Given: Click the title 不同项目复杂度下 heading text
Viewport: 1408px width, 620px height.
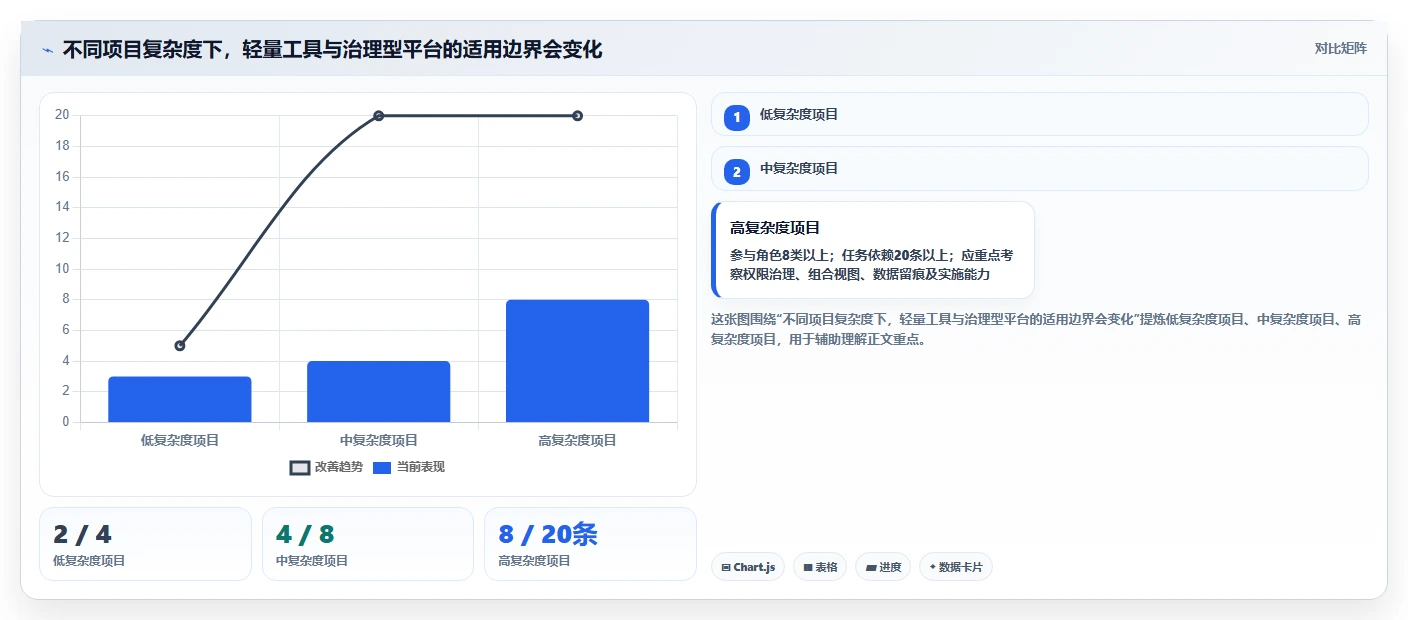Looking at the screenshot, I should (x=332, y=49).
